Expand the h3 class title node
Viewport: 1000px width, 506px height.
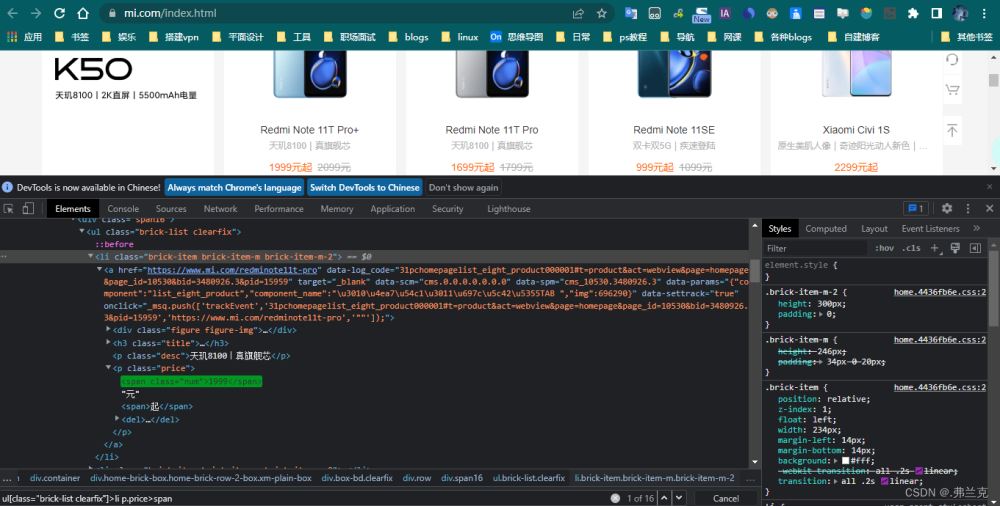tap(108, 343)
